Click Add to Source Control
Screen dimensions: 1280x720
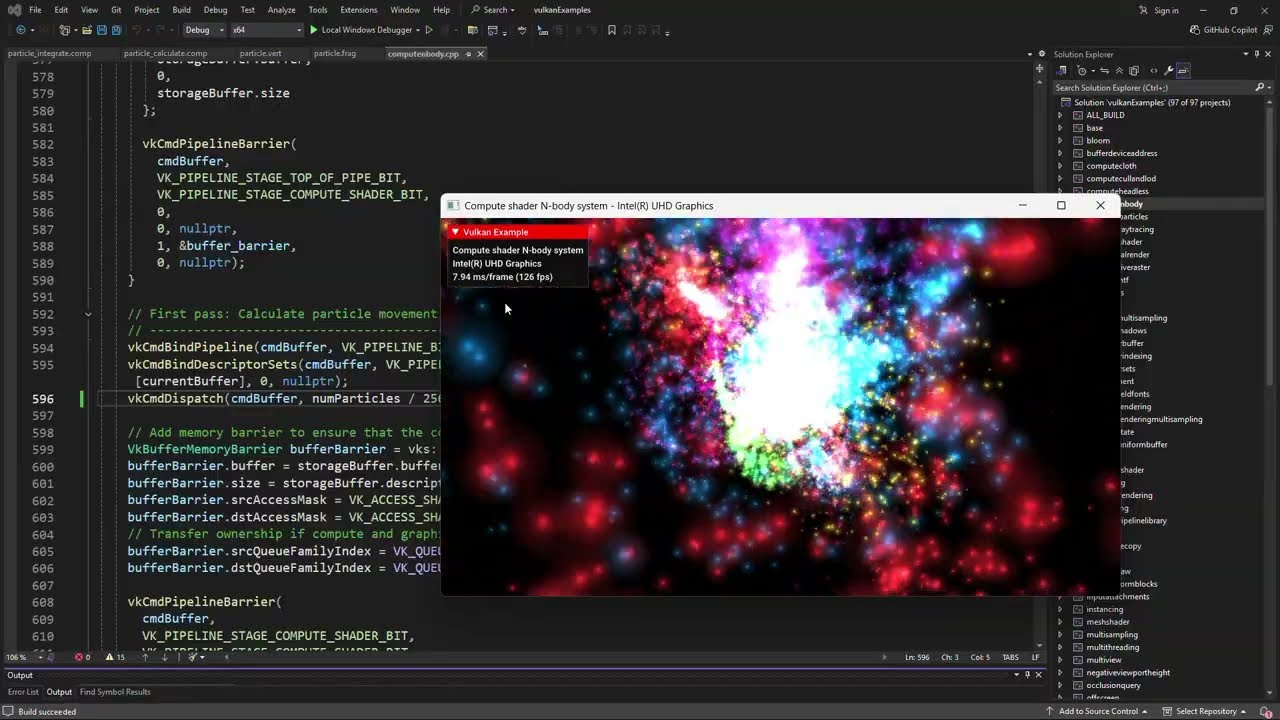tap(1096, 711)
